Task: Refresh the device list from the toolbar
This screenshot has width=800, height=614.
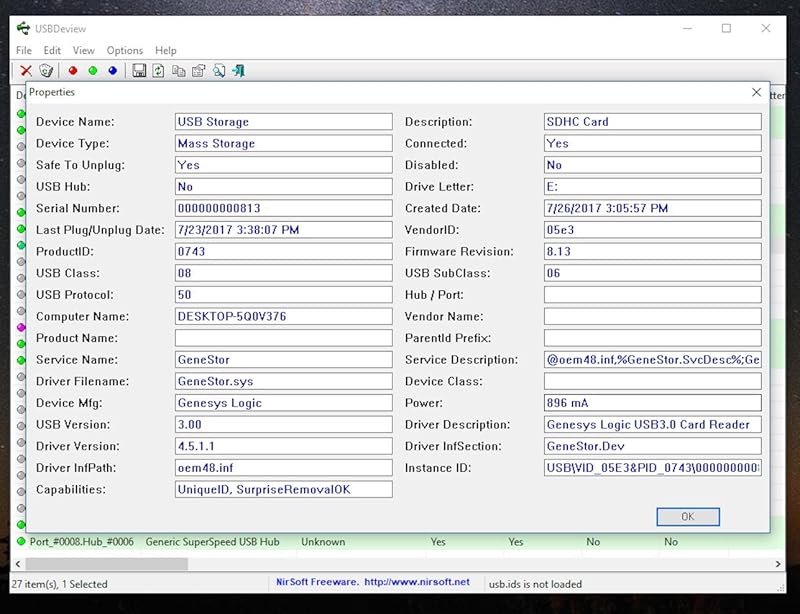Action: click(159, 70)
